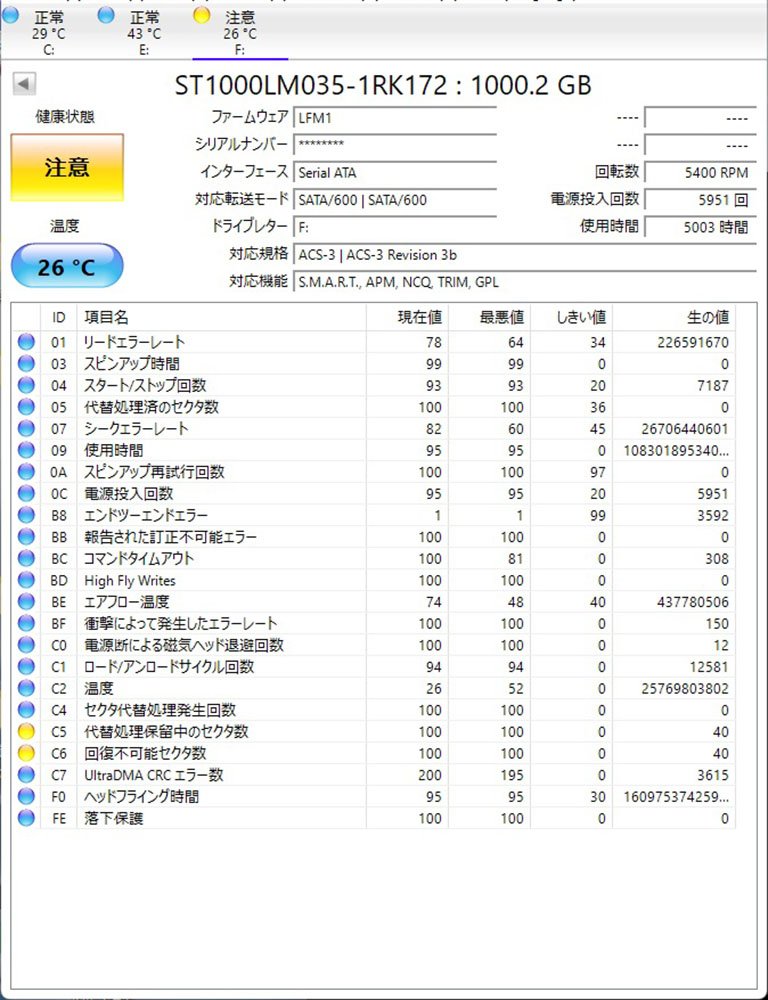Select the 代替処理保留中のセクタ数 row
The image size is (768, 1000).
[x=374, y=732]
